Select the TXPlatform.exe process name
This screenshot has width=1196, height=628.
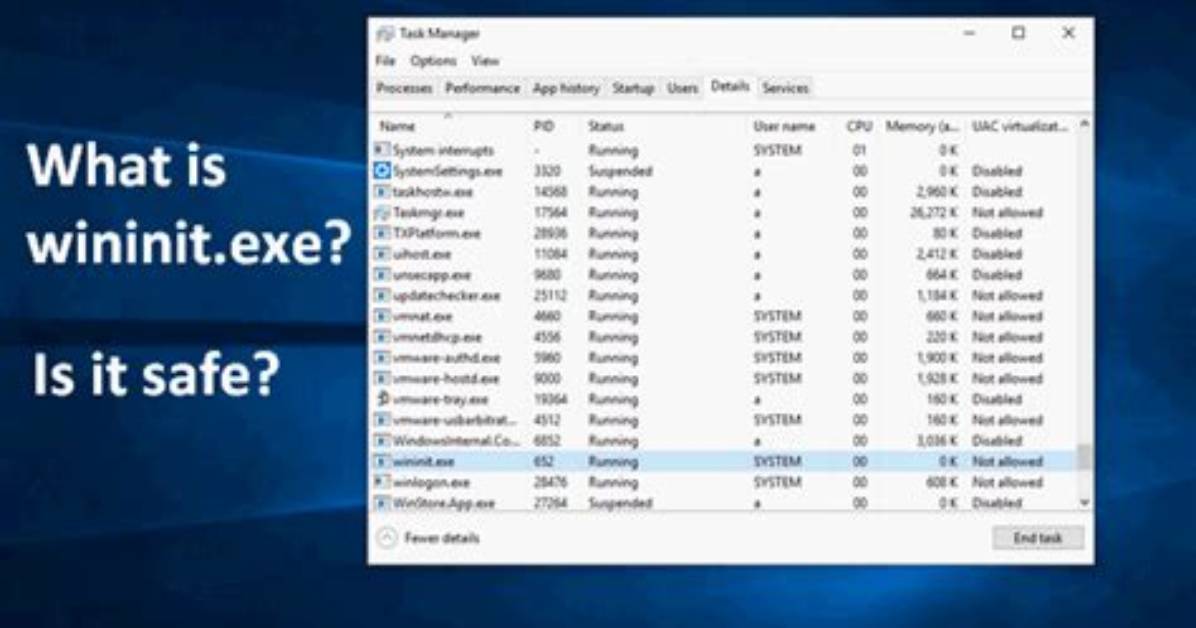436,233
